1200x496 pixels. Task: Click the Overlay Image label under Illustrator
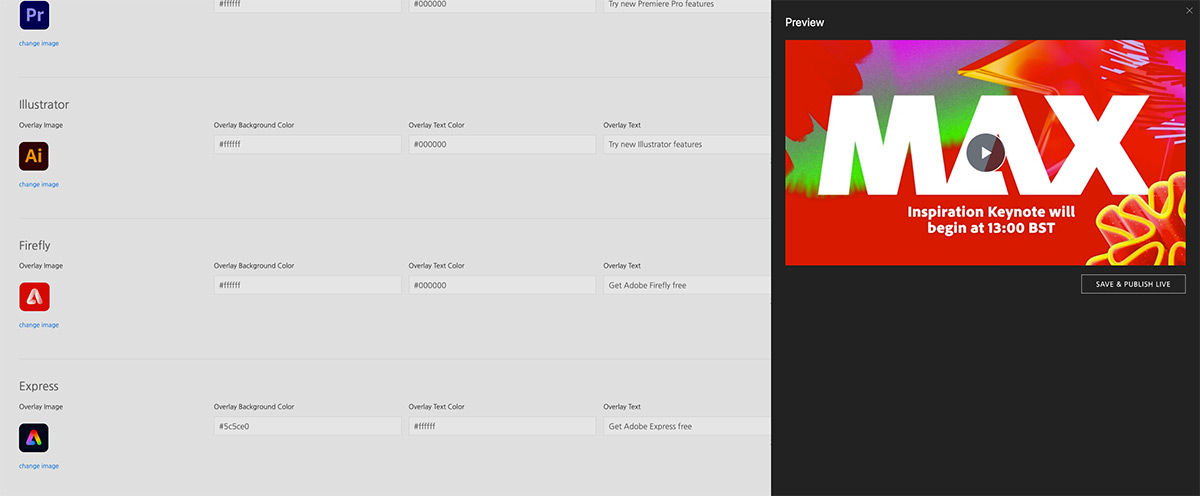(41, 125)
